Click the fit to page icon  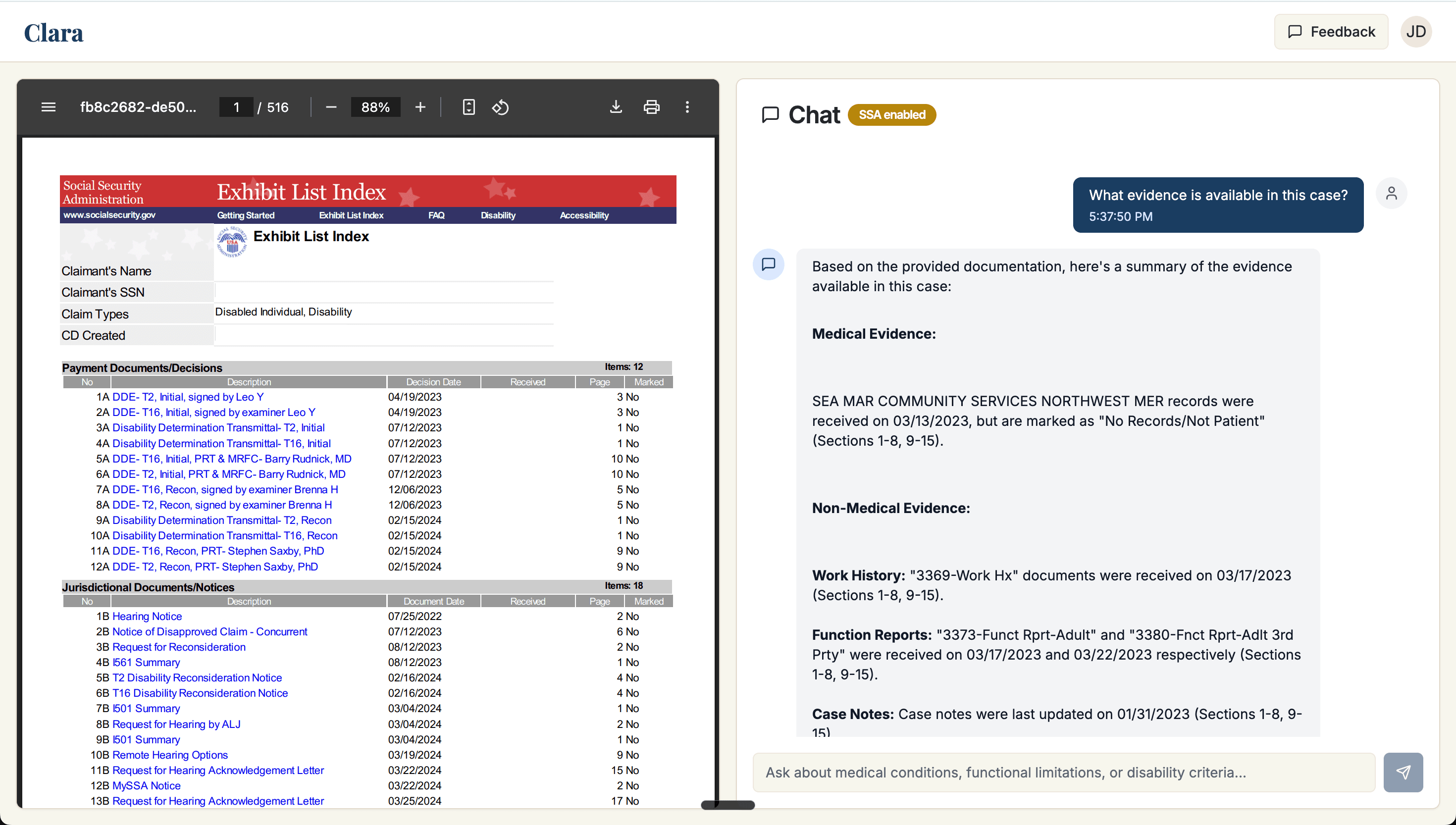tap(468, 107)
